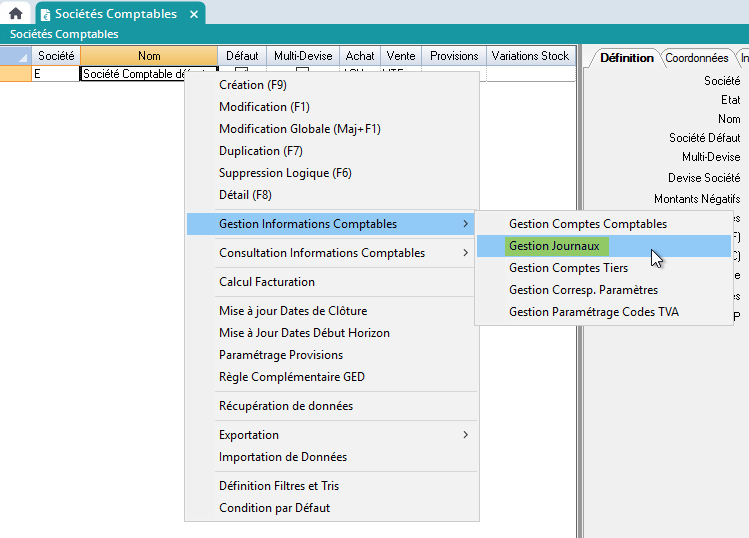Expand the Gestion Informations Comptables submenu arrow
The width and height of the screenshot is (749, 538).
click(x=465, y=224)
